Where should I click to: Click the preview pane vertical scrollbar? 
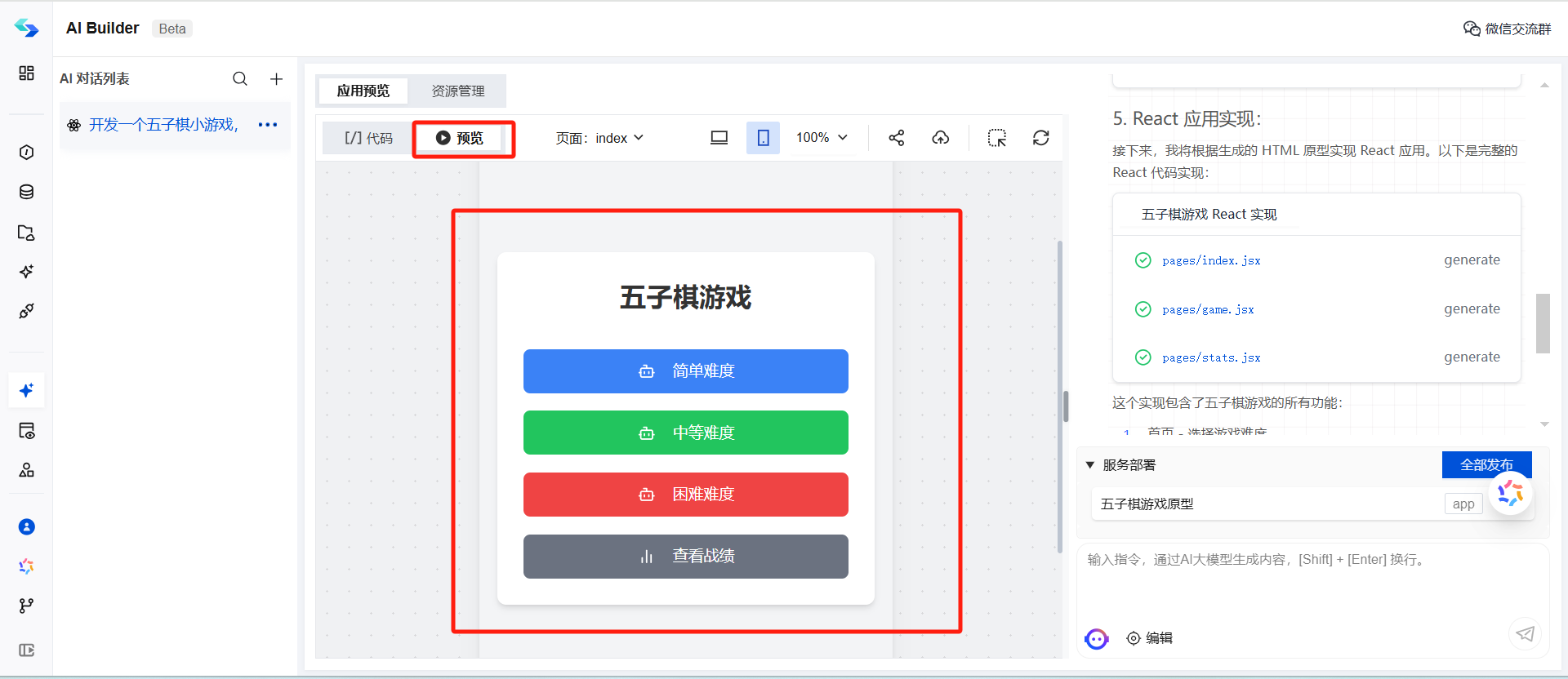click(x=1060, y=396)
